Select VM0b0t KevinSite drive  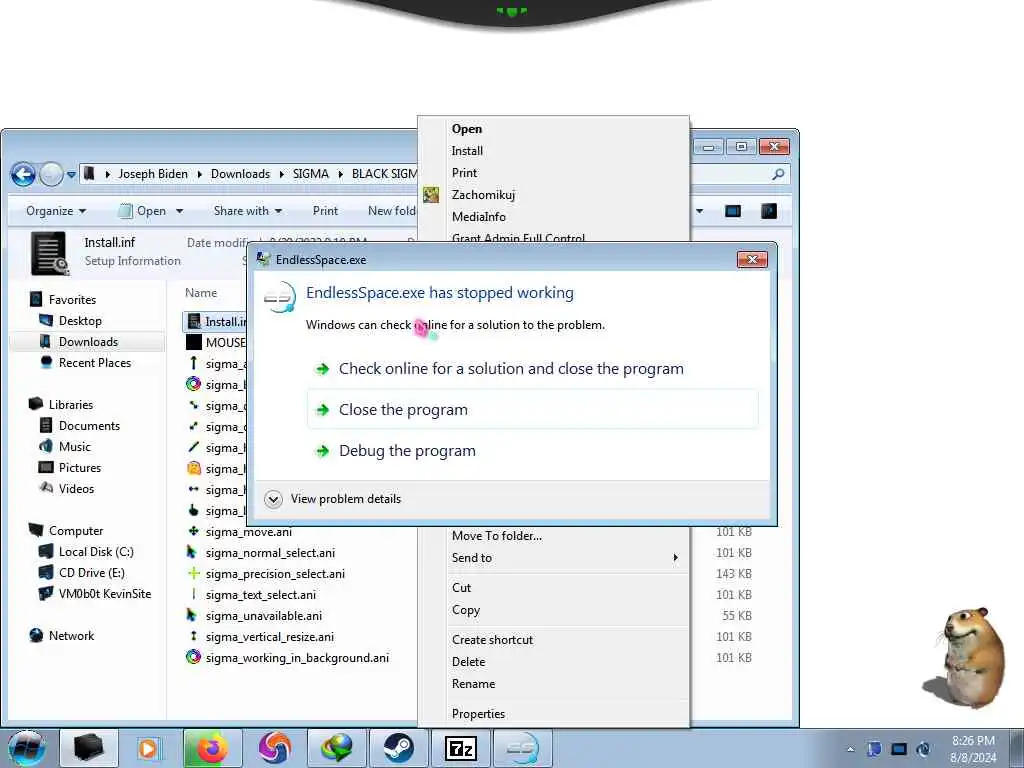(x=104, y=594)
